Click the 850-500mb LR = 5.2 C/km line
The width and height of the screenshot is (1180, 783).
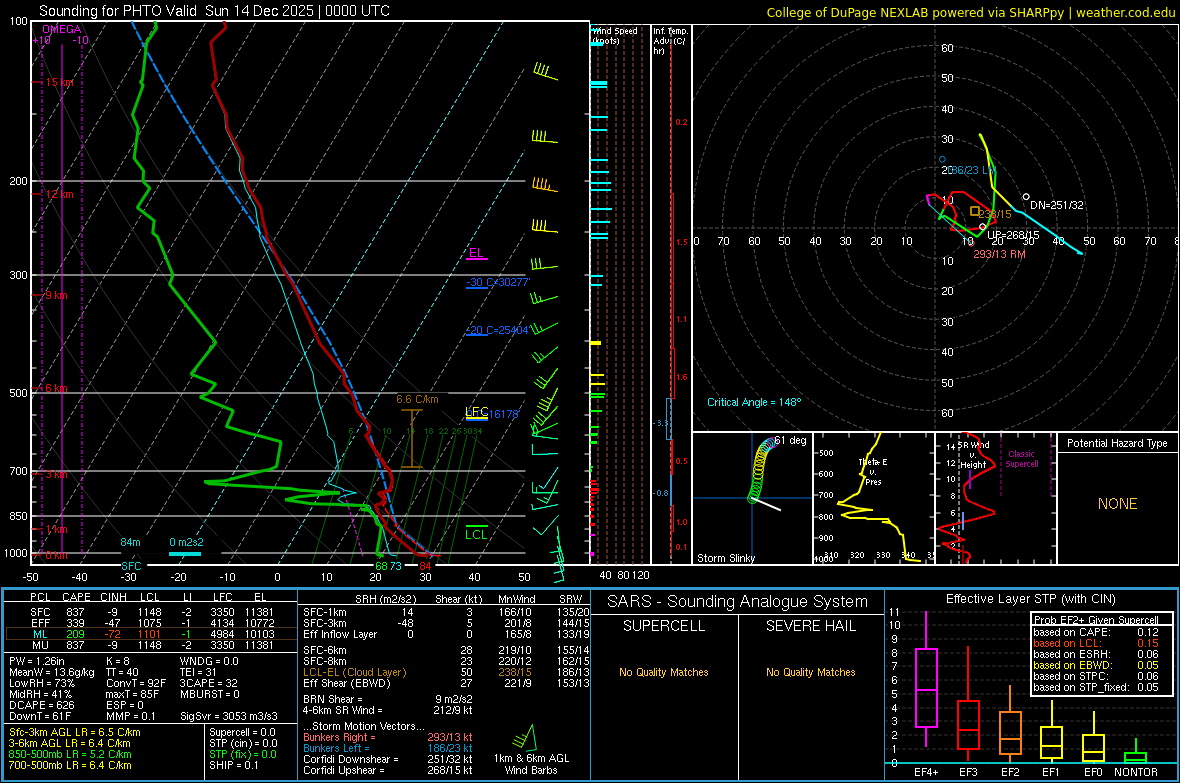(x=70, y=754)
